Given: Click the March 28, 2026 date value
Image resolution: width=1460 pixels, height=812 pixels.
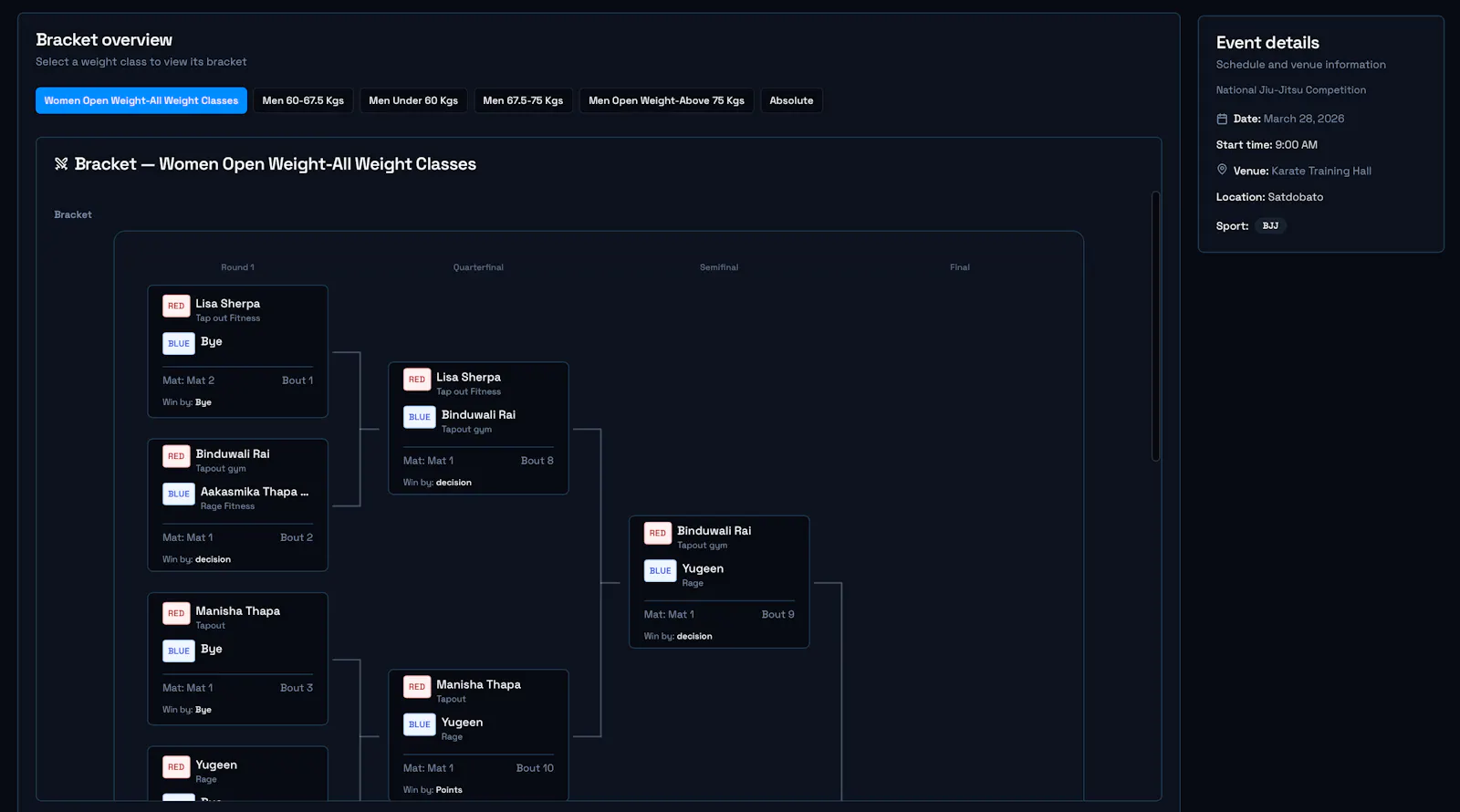Looking at the screenshot, I should pyautogui.click(x=1304, y=119).
